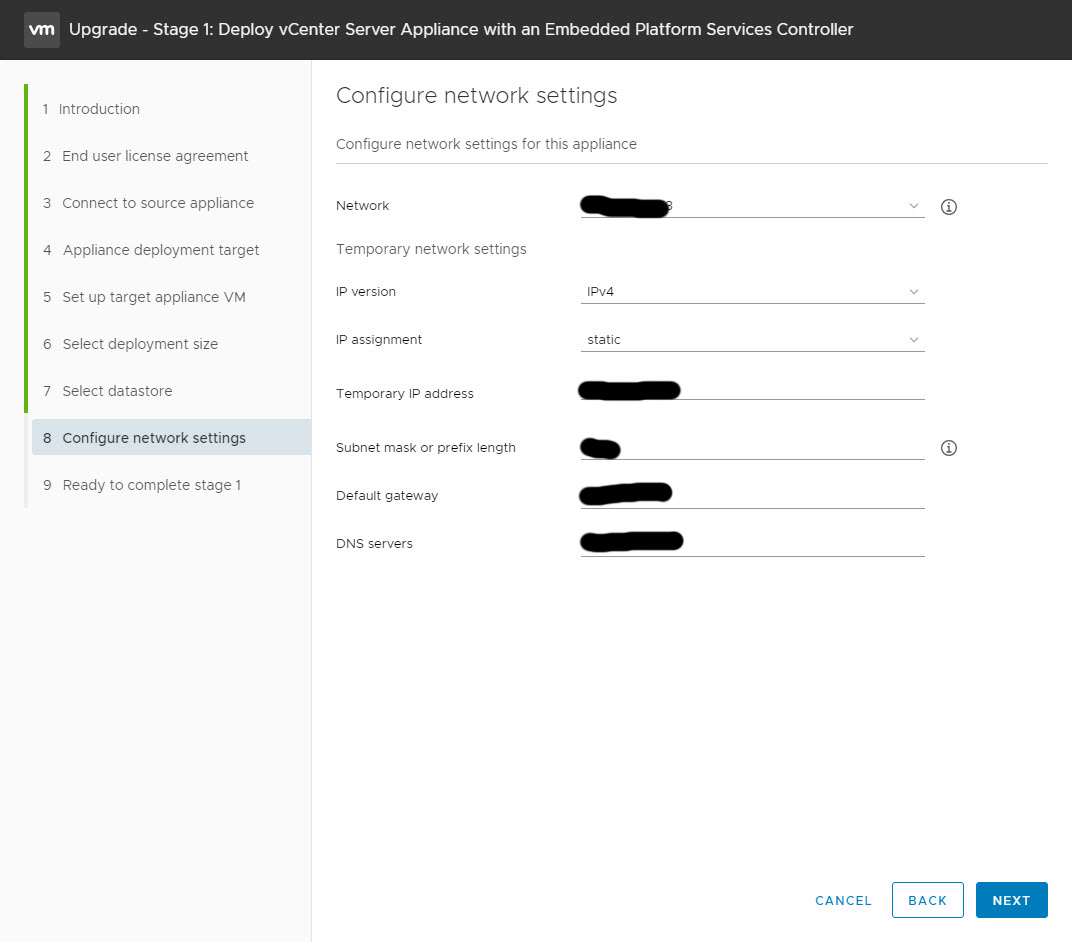The height and width of the screenshot is (942, 1072).
Task: Open the IP assignment dropdown
Action: 752,340
